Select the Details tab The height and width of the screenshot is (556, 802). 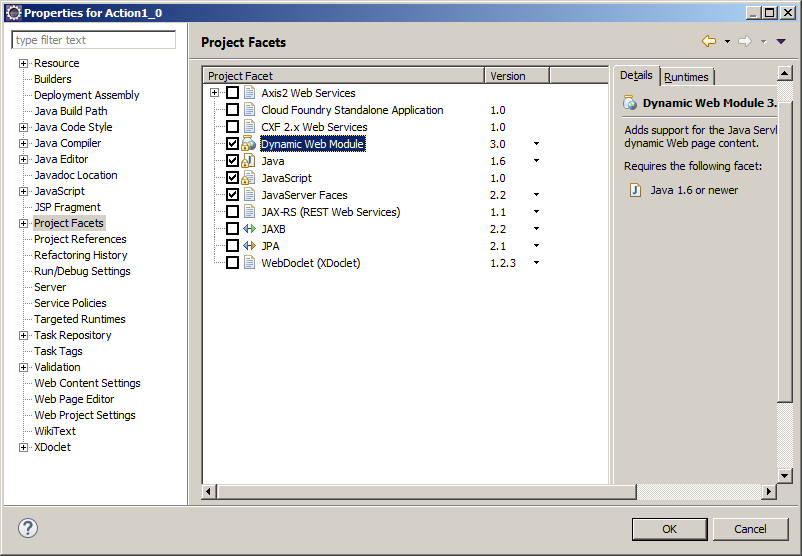[636, 75]
